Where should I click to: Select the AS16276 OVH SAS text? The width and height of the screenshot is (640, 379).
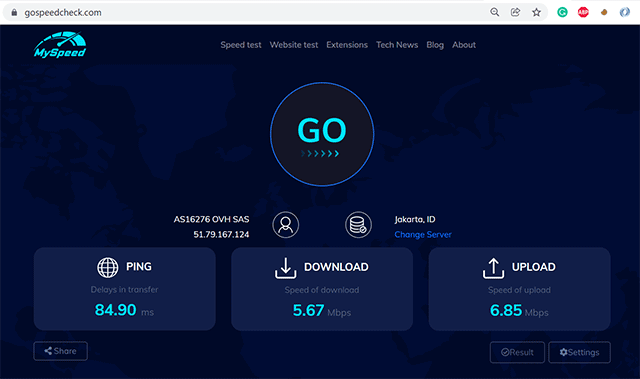pyautogui.click(x=211, y=219)
